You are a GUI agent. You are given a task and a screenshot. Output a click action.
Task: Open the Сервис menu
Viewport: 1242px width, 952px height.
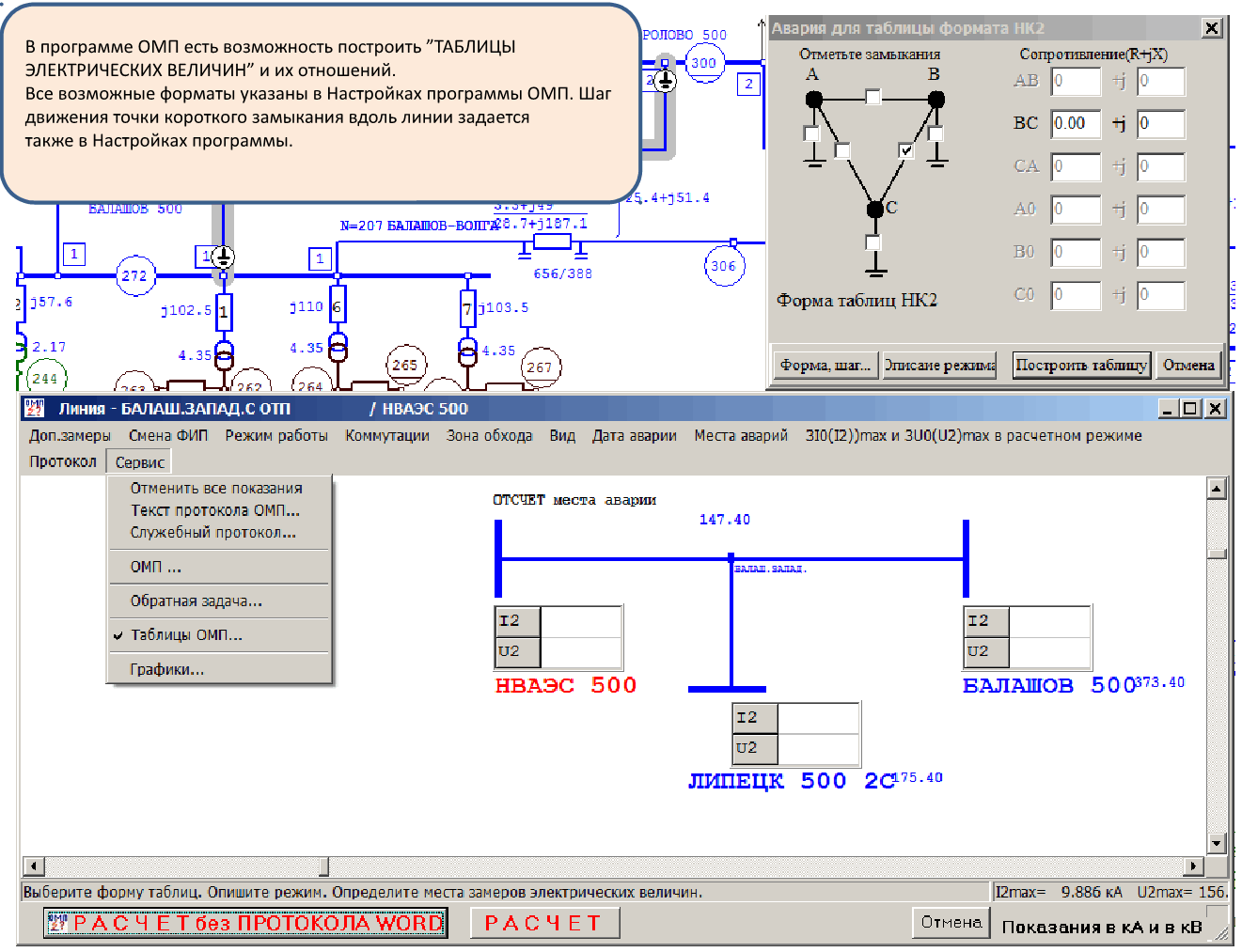tap(140, 462)
